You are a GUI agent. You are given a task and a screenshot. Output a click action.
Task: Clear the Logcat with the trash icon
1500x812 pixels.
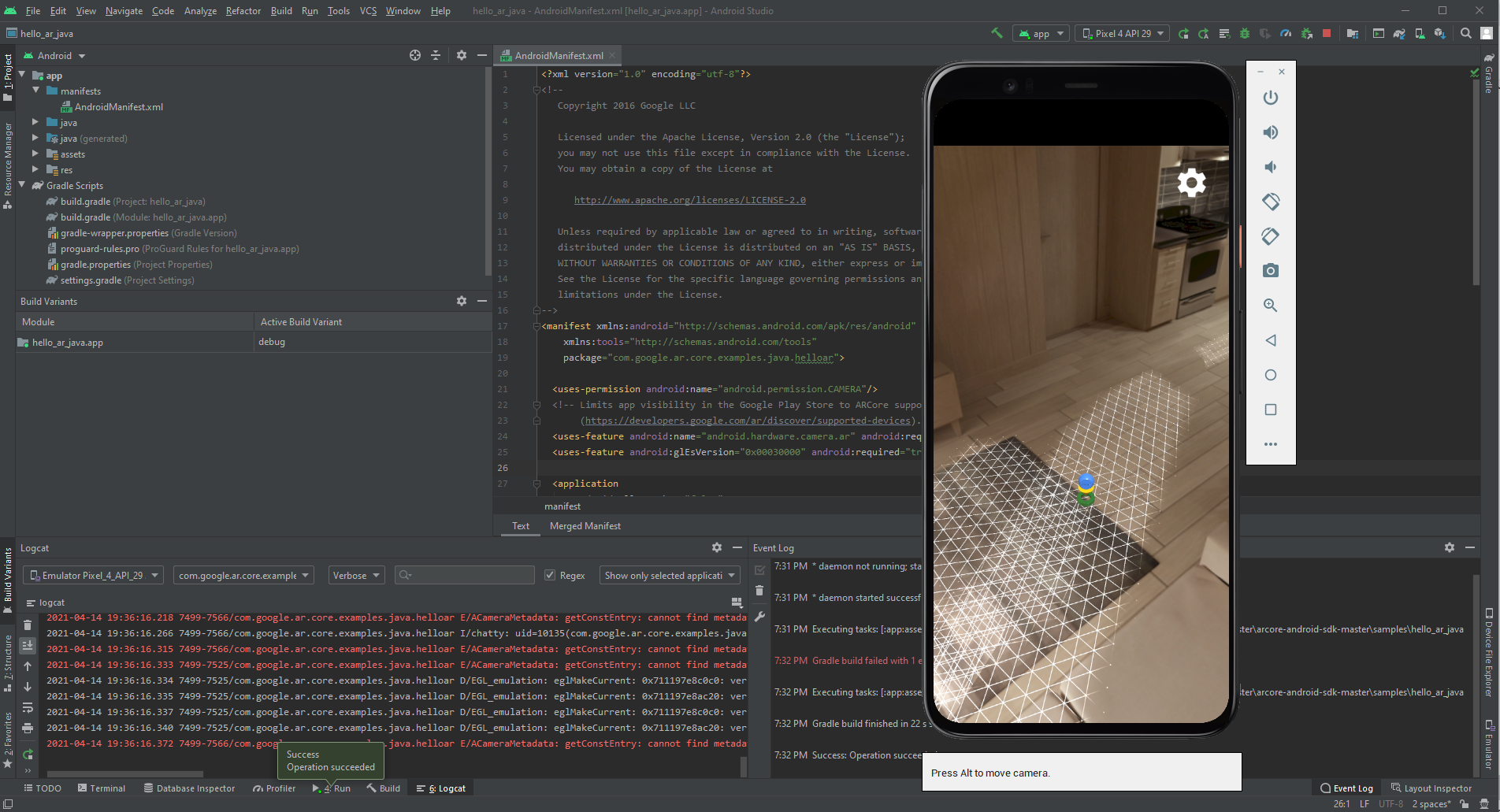[x=28, y=624]
